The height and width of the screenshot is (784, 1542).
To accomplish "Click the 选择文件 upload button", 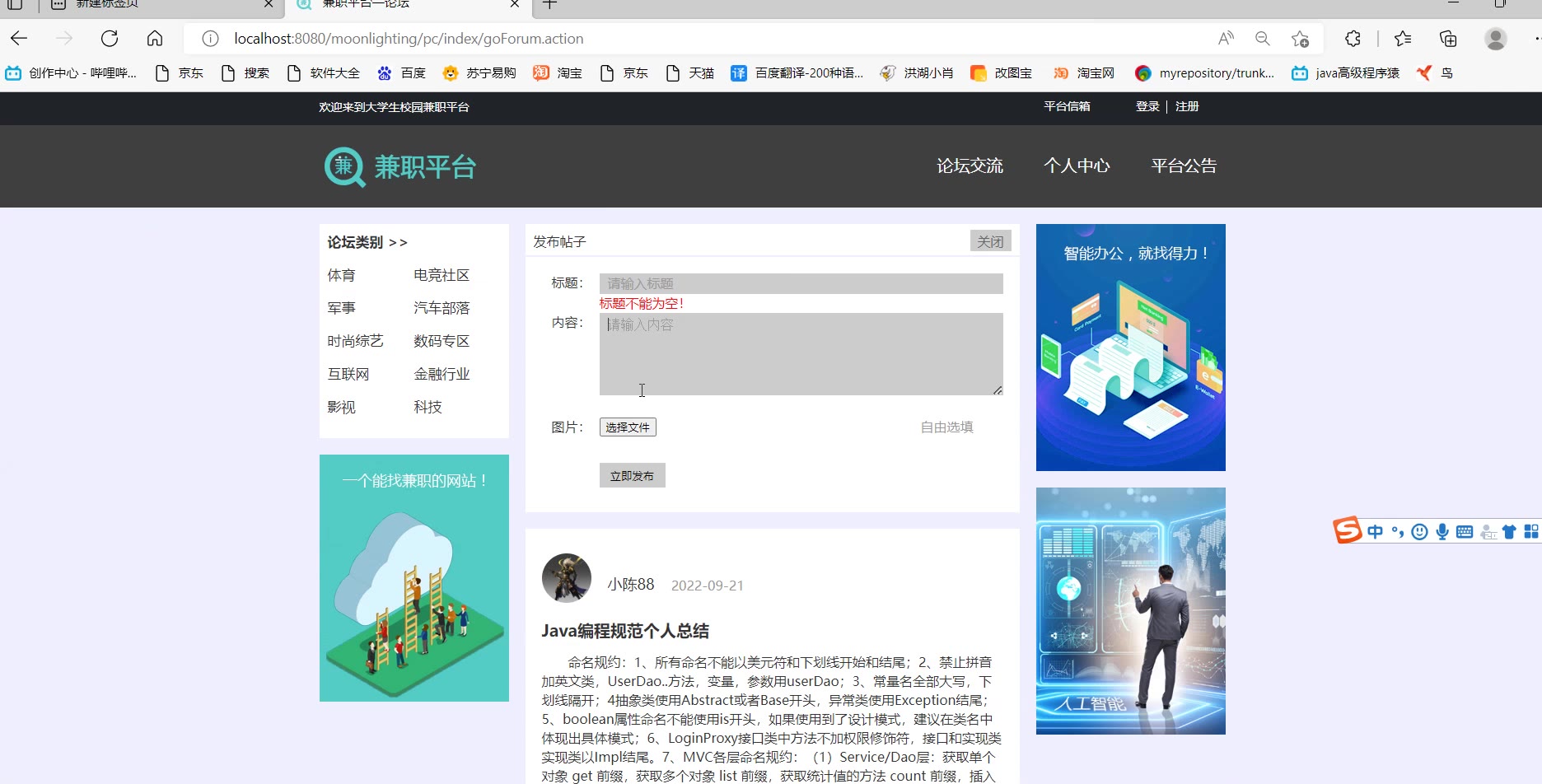I will [628, 427].
